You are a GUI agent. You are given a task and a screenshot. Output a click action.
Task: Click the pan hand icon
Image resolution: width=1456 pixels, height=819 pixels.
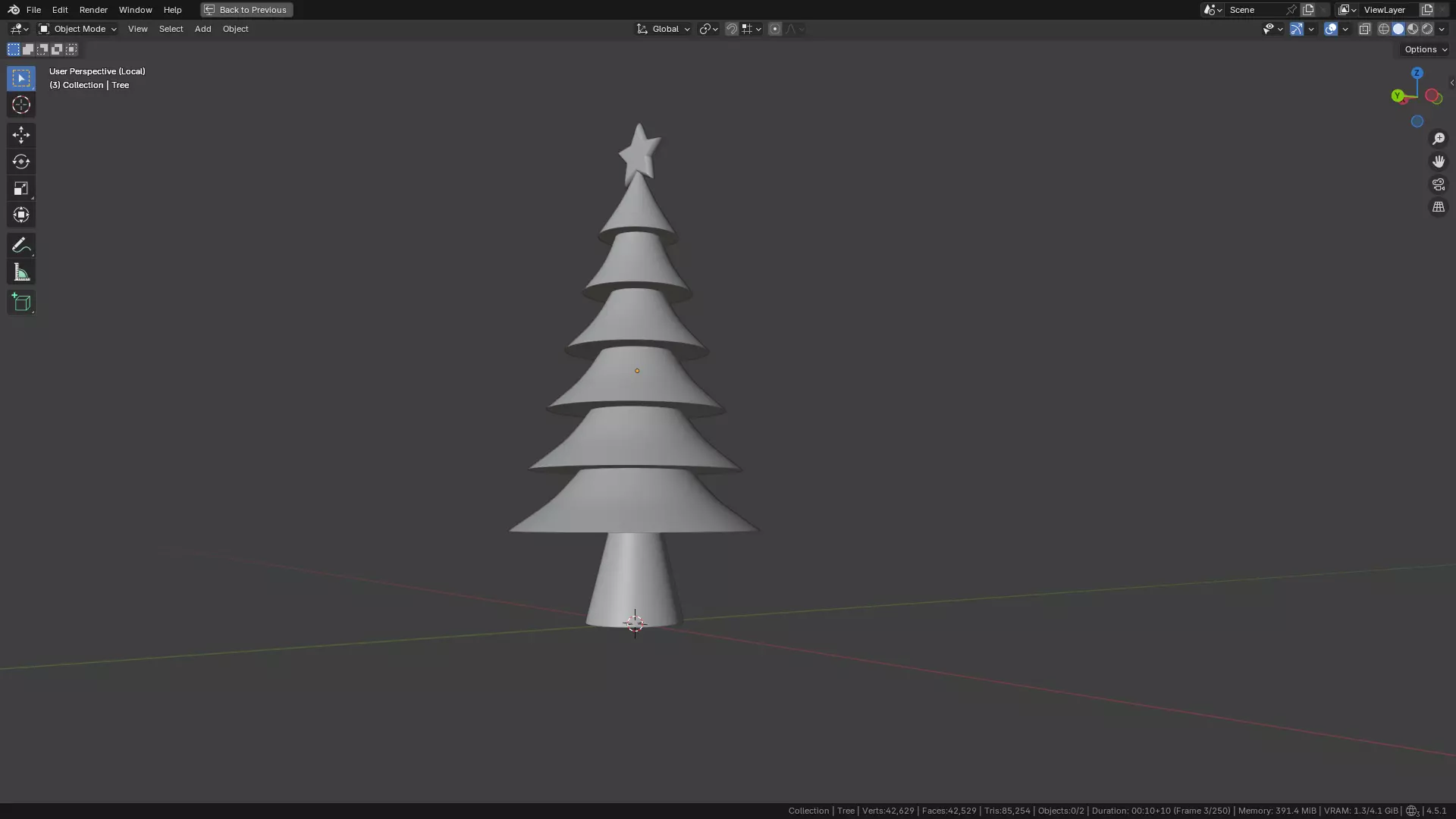(1439, 162)
